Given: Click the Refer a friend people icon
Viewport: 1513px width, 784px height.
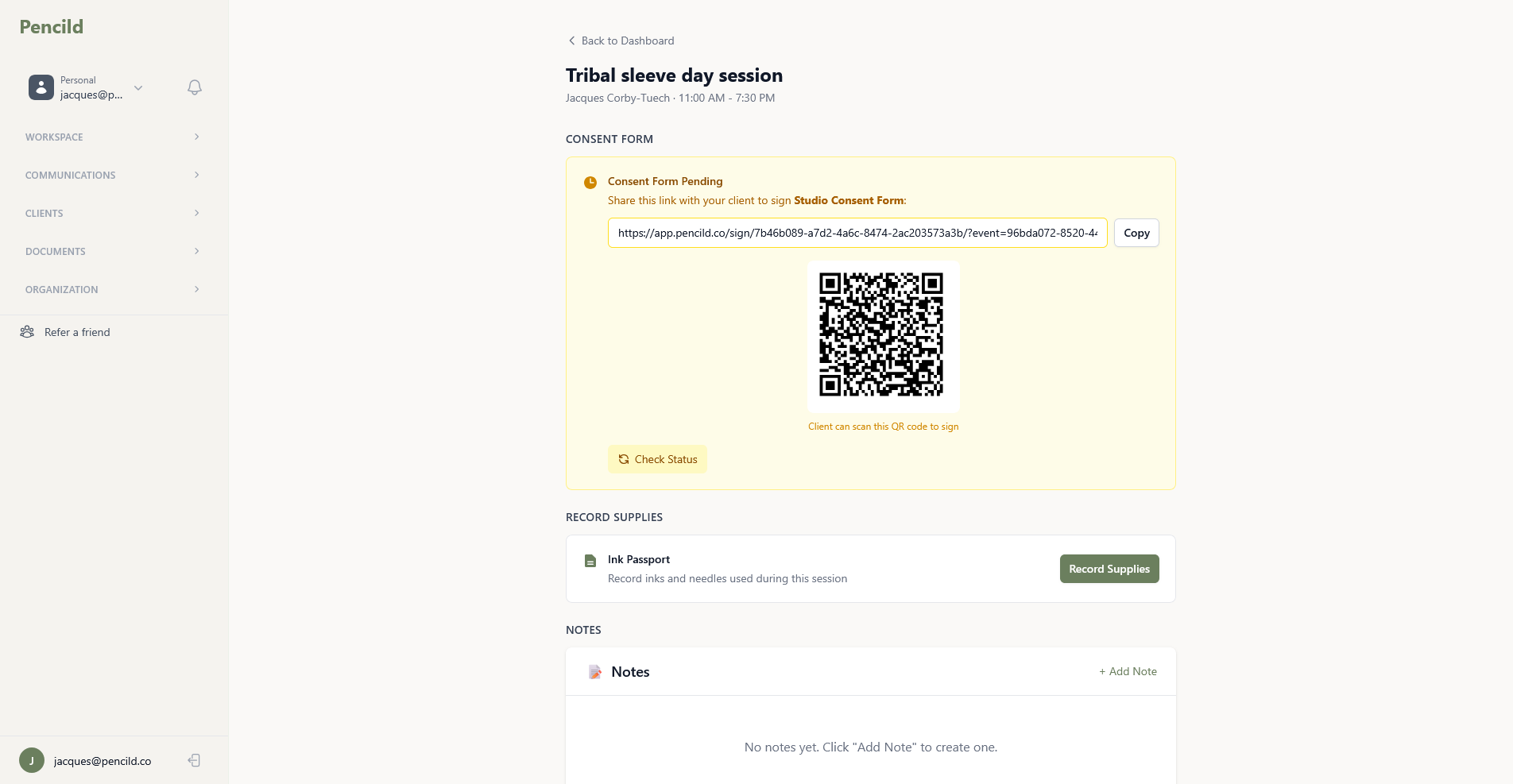Looking at the screenshot, I should pos(27,332).
